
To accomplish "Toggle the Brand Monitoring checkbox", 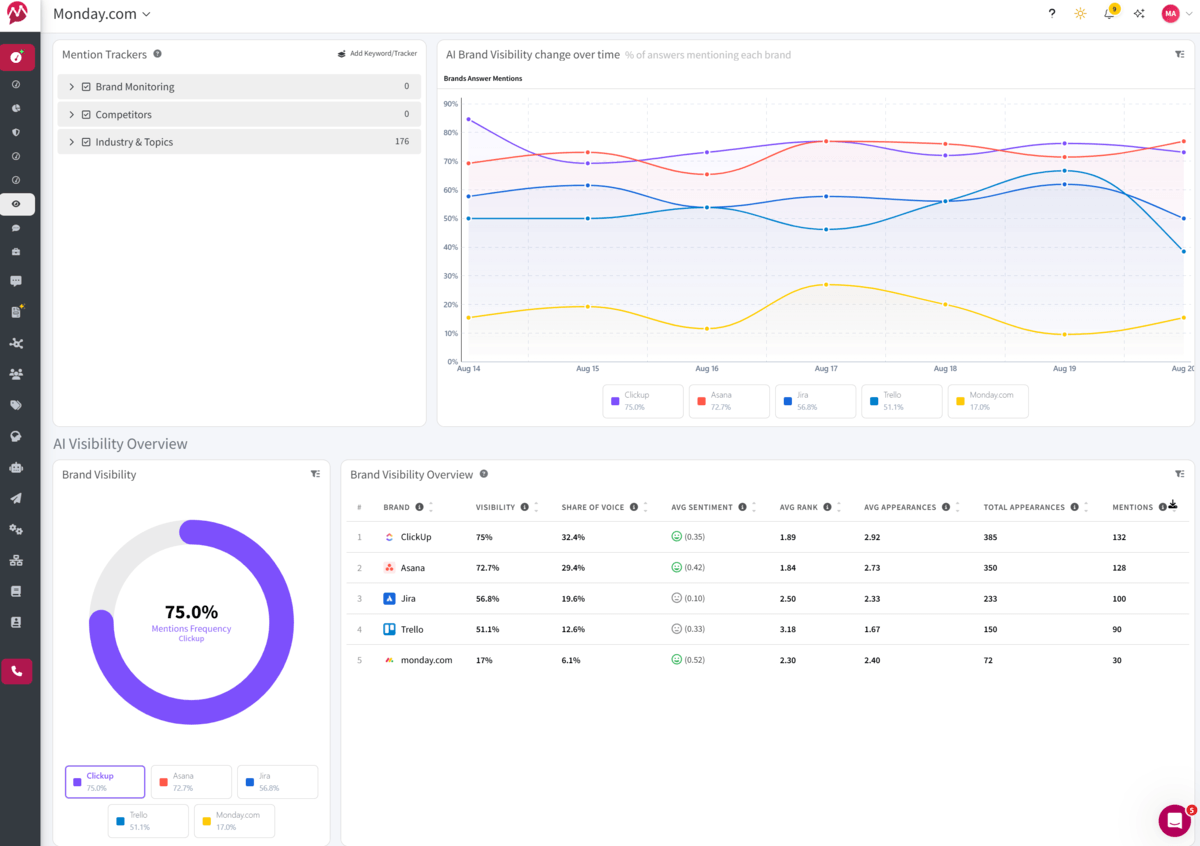I will point(86,87).
